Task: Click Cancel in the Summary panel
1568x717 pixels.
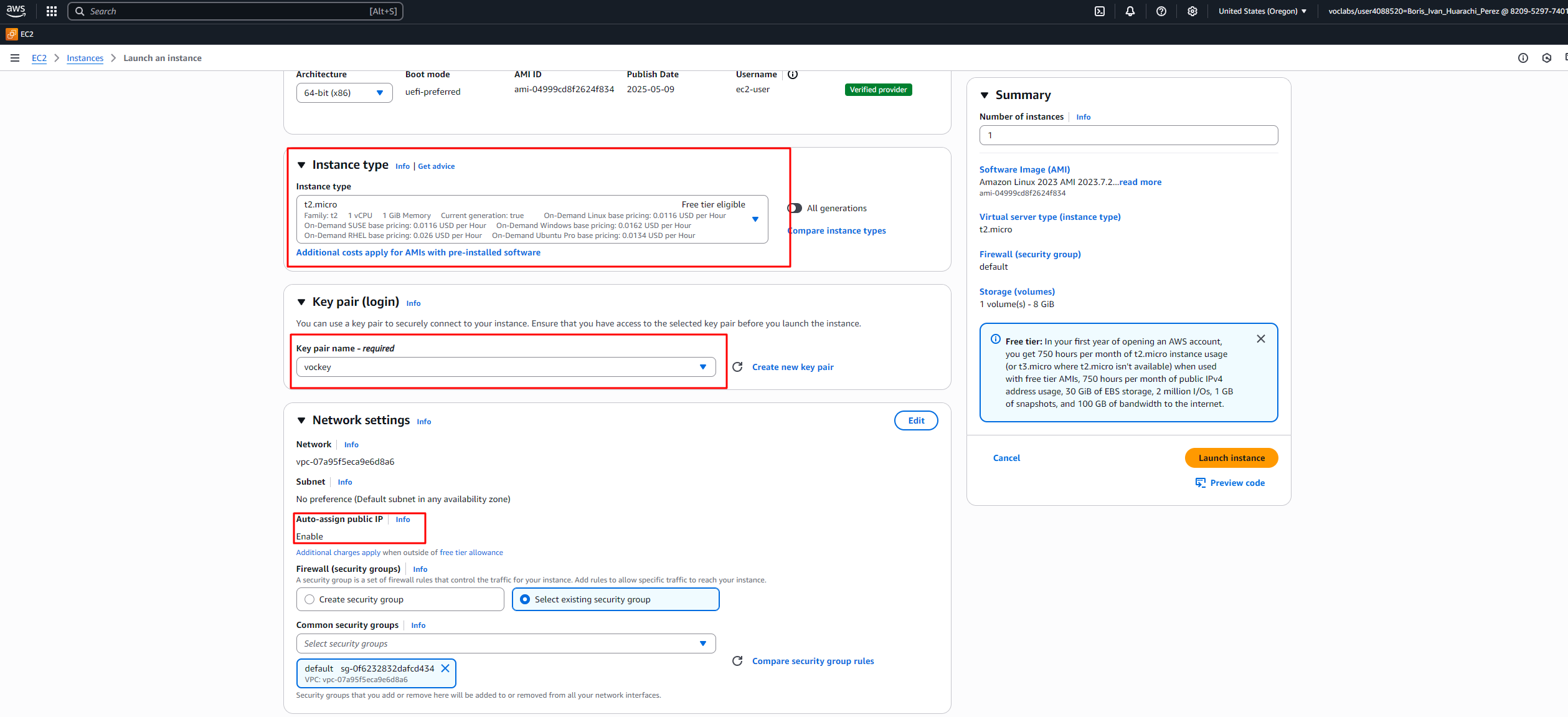Action: [1006, 458]
